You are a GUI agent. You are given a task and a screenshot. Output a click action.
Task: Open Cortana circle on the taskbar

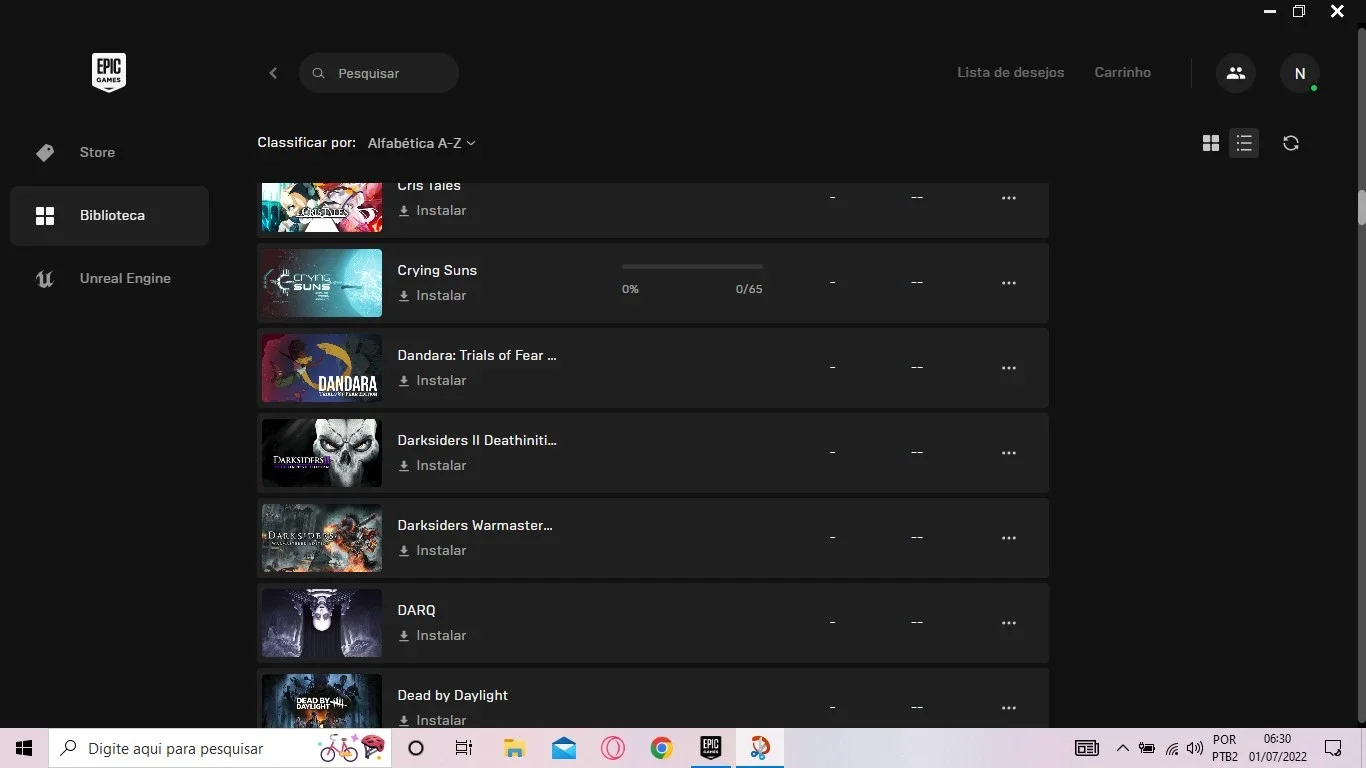click(x=416, y=748)
